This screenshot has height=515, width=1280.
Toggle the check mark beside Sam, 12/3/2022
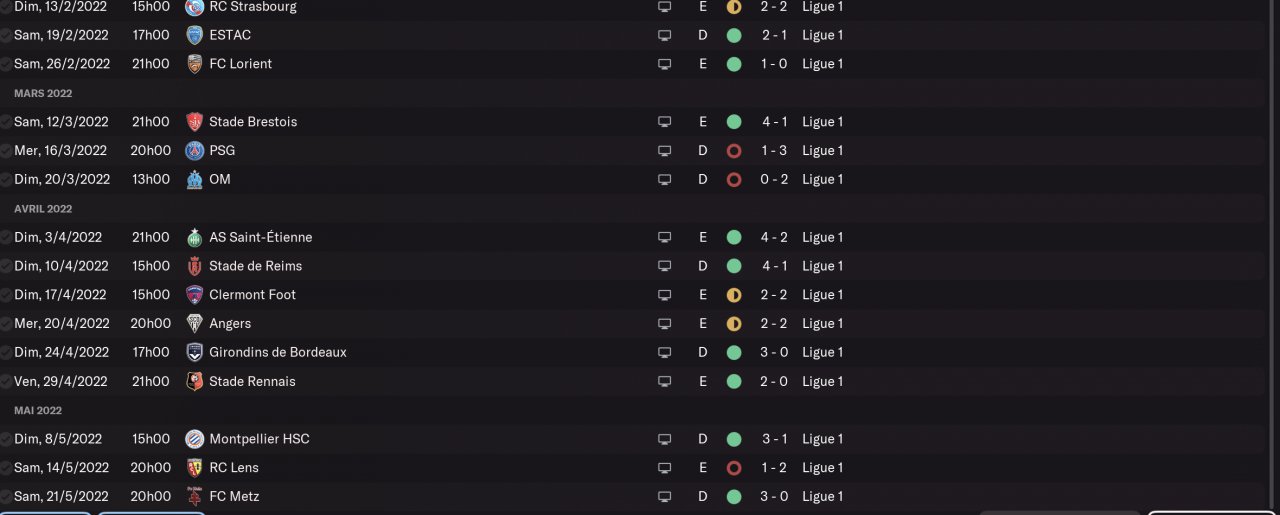tap(6, 122)
